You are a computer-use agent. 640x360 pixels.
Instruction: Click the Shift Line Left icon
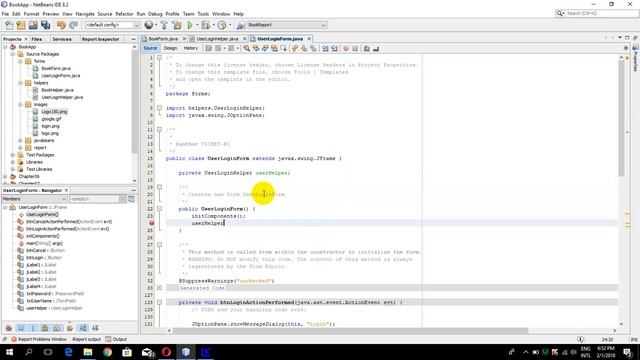click(325, 49)
